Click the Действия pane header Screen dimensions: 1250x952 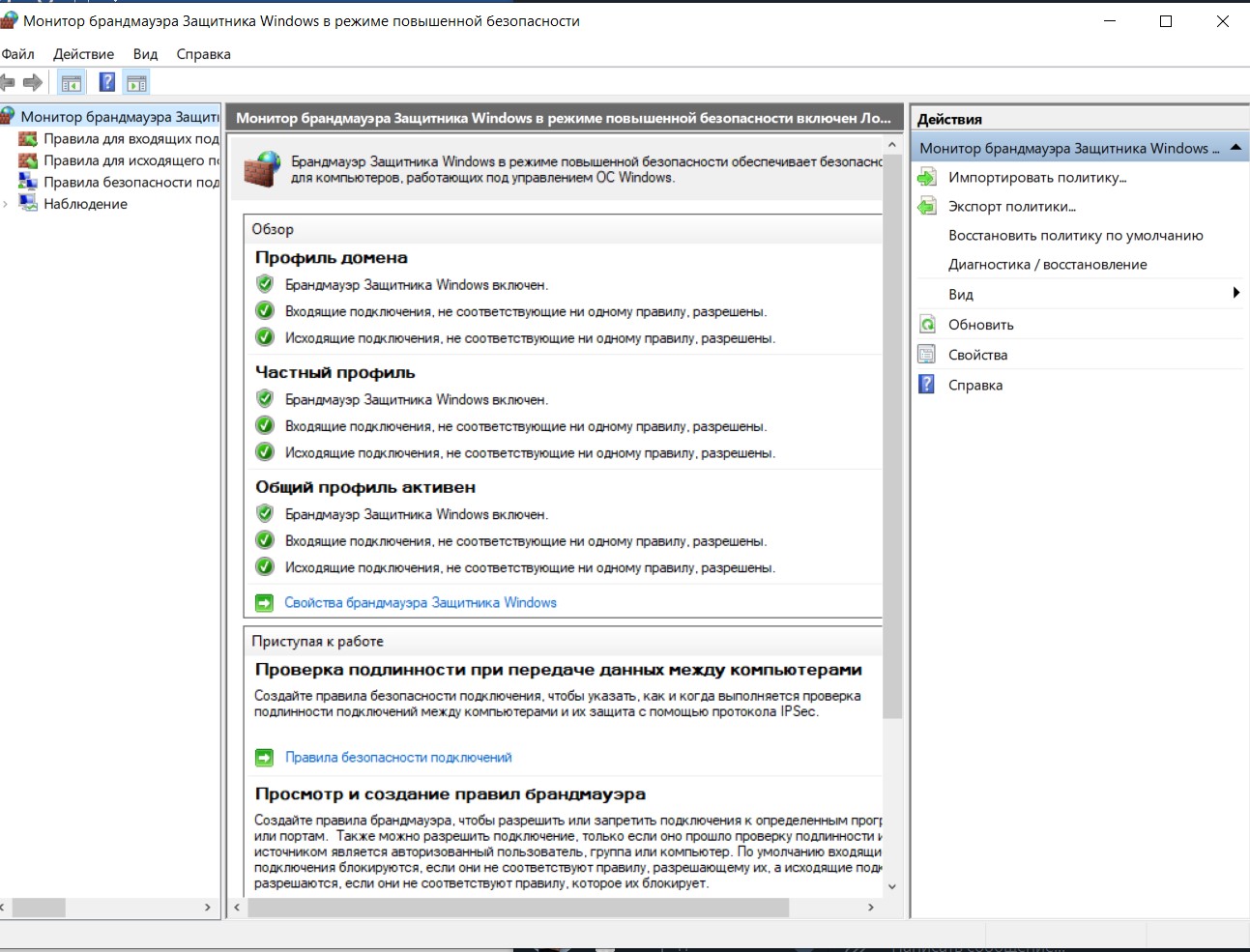click(1079, 119)
